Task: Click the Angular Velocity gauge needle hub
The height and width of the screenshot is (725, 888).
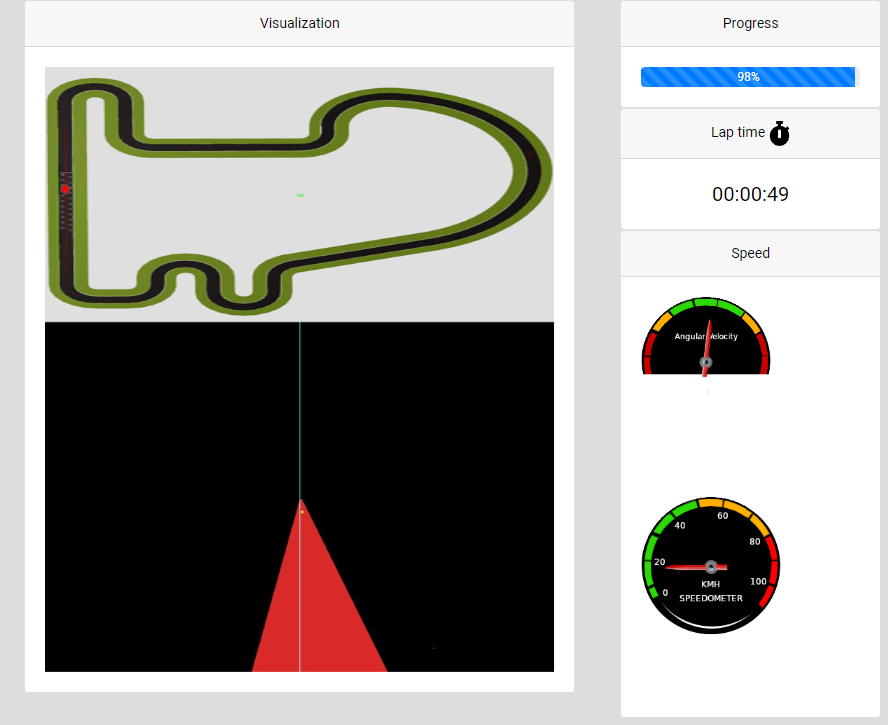Action: coord(706,362)
